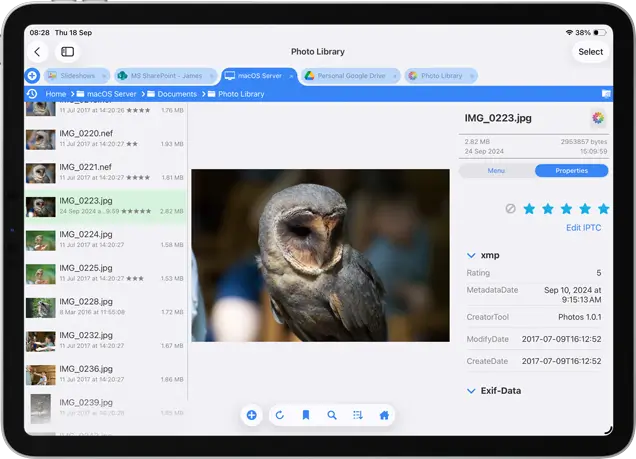This screenshot has height=459, width=636.
Task: Switch to the Menu segment
Action: (496, 171)
